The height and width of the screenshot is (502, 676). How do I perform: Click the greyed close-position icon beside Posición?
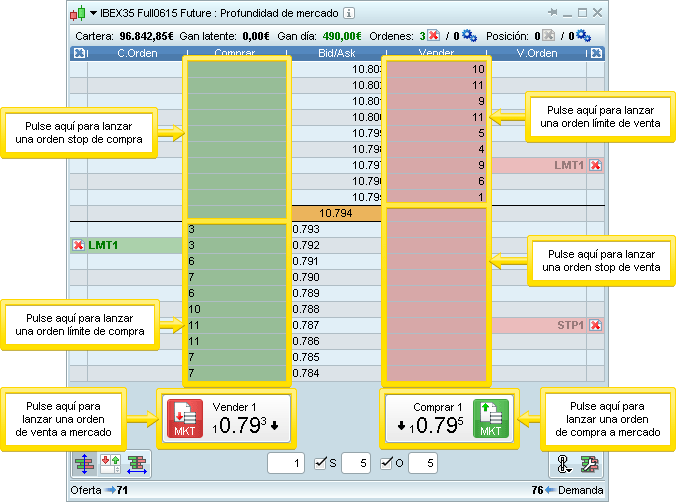(548, 35)
